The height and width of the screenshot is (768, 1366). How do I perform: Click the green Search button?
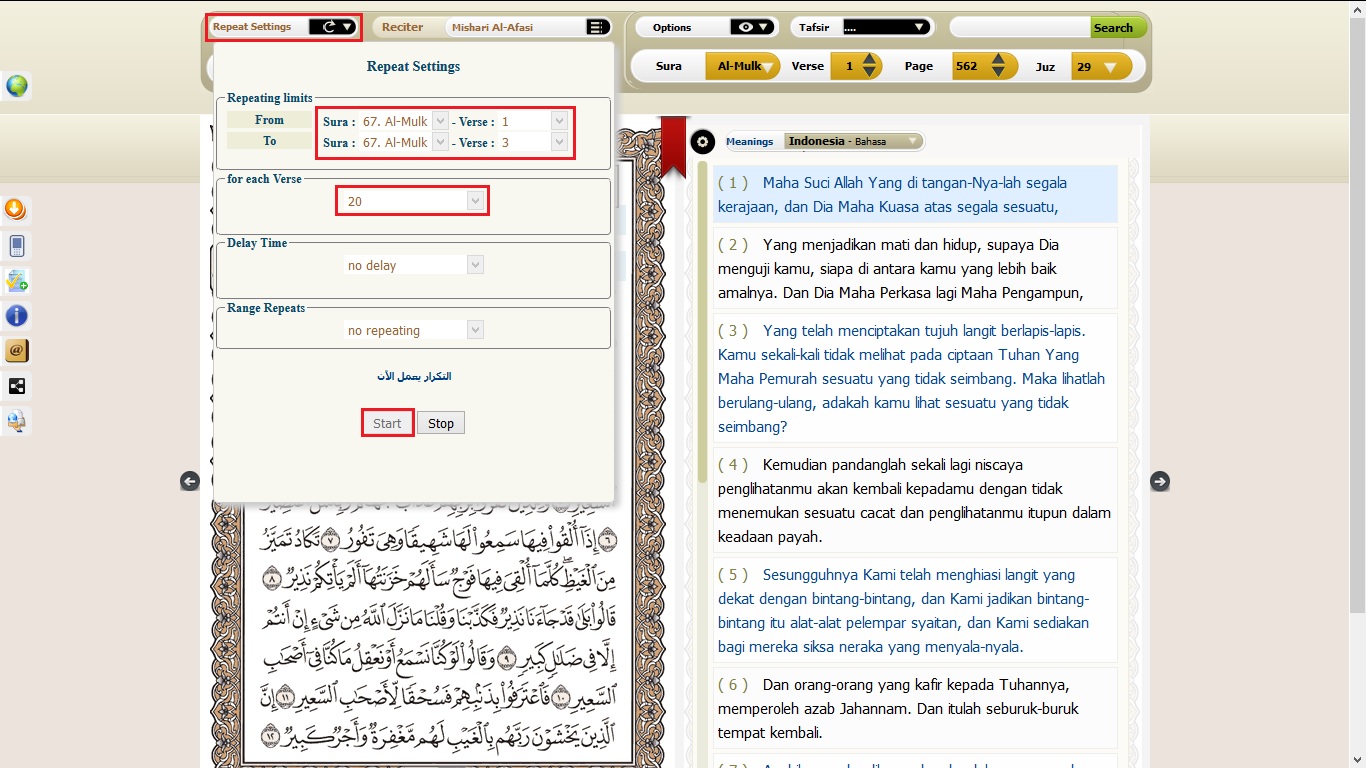tap(1117, 27)
